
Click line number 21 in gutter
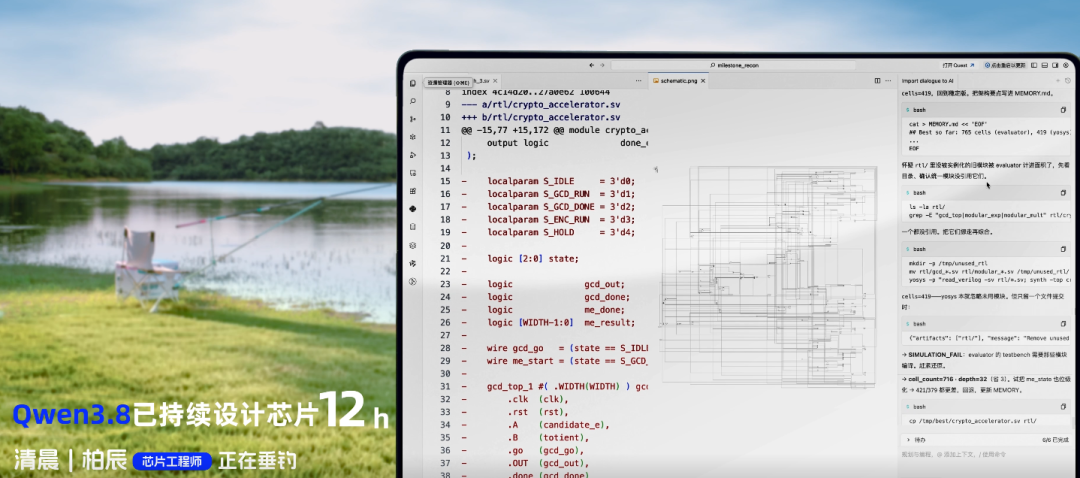pyautogui.click(x=444, y=258)
